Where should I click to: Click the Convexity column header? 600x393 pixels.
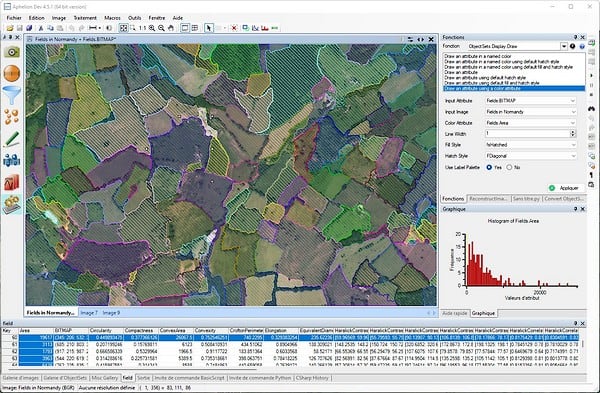point(211,330)
